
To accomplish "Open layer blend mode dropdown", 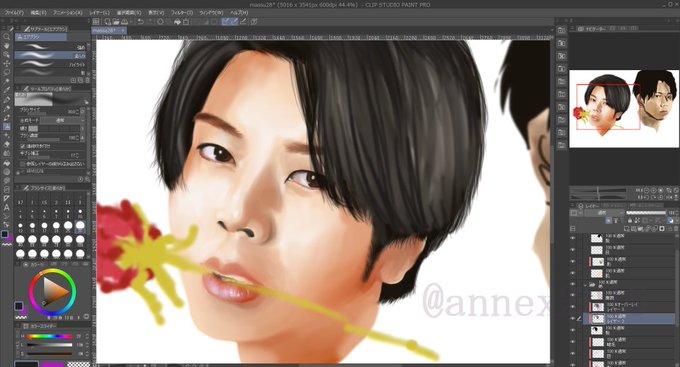I will click(604, 213).
